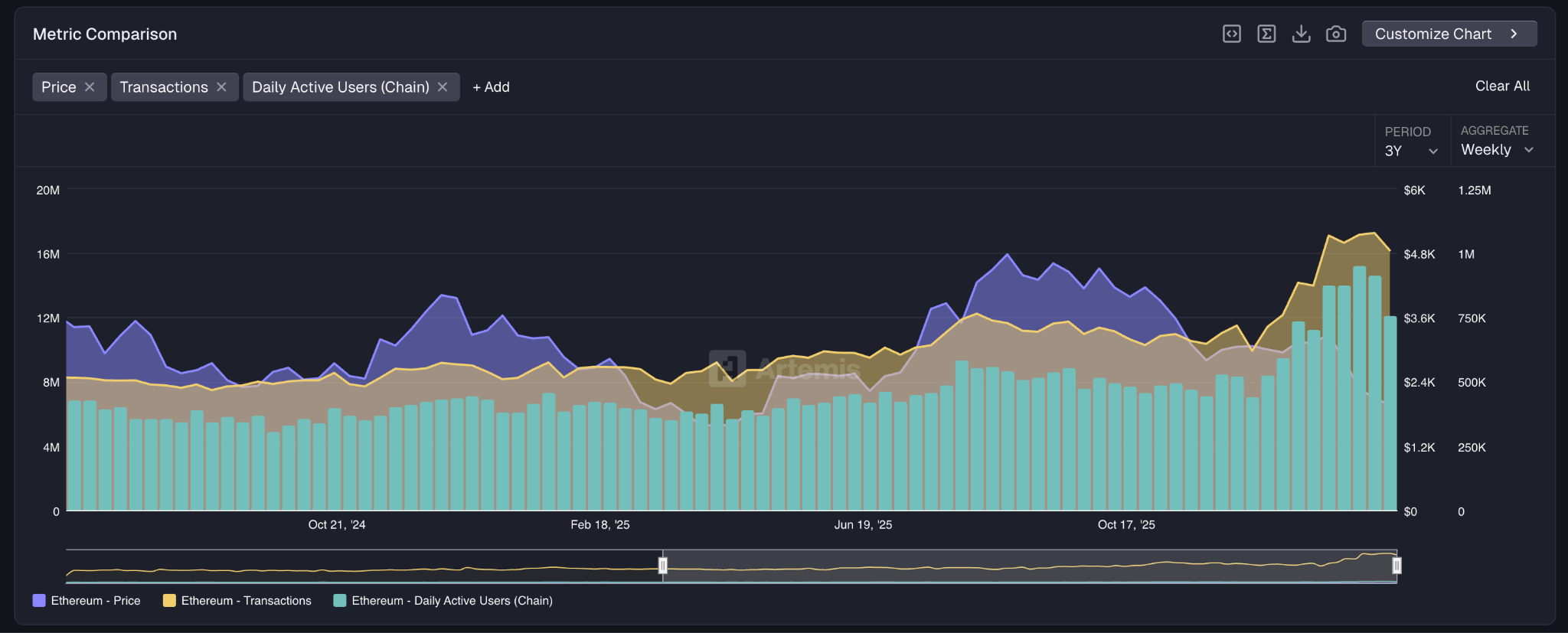Click the 20M y-axis label
The image size is (1568, 633).
coord(48,191)
